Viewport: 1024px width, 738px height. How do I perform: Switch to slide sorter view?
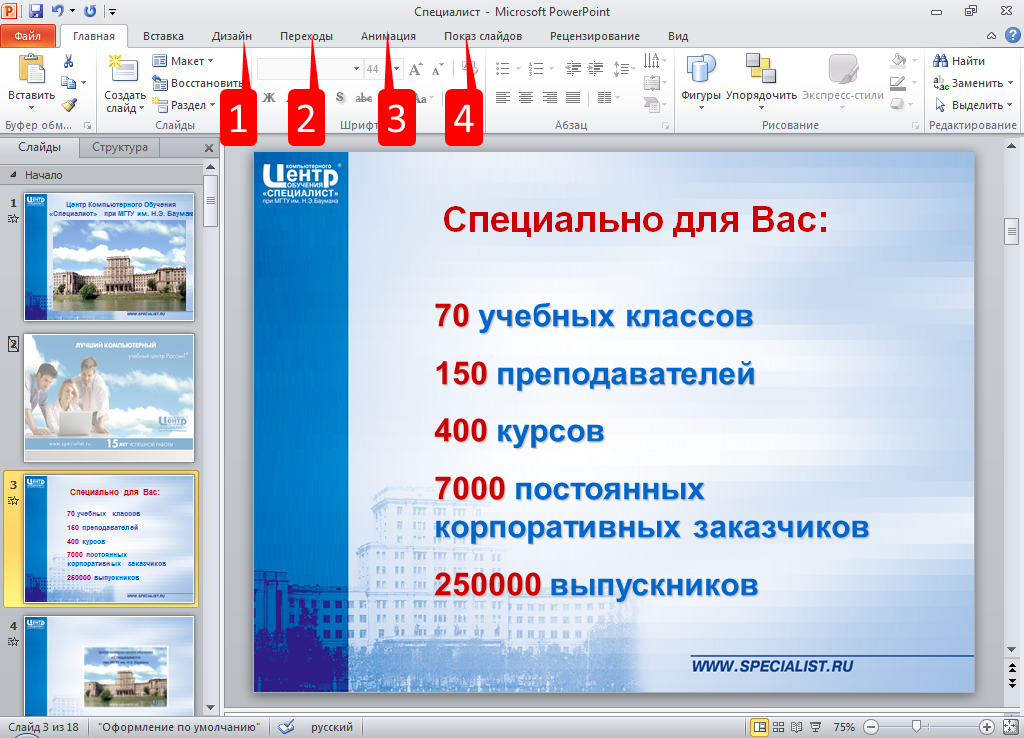pos(779,727)
